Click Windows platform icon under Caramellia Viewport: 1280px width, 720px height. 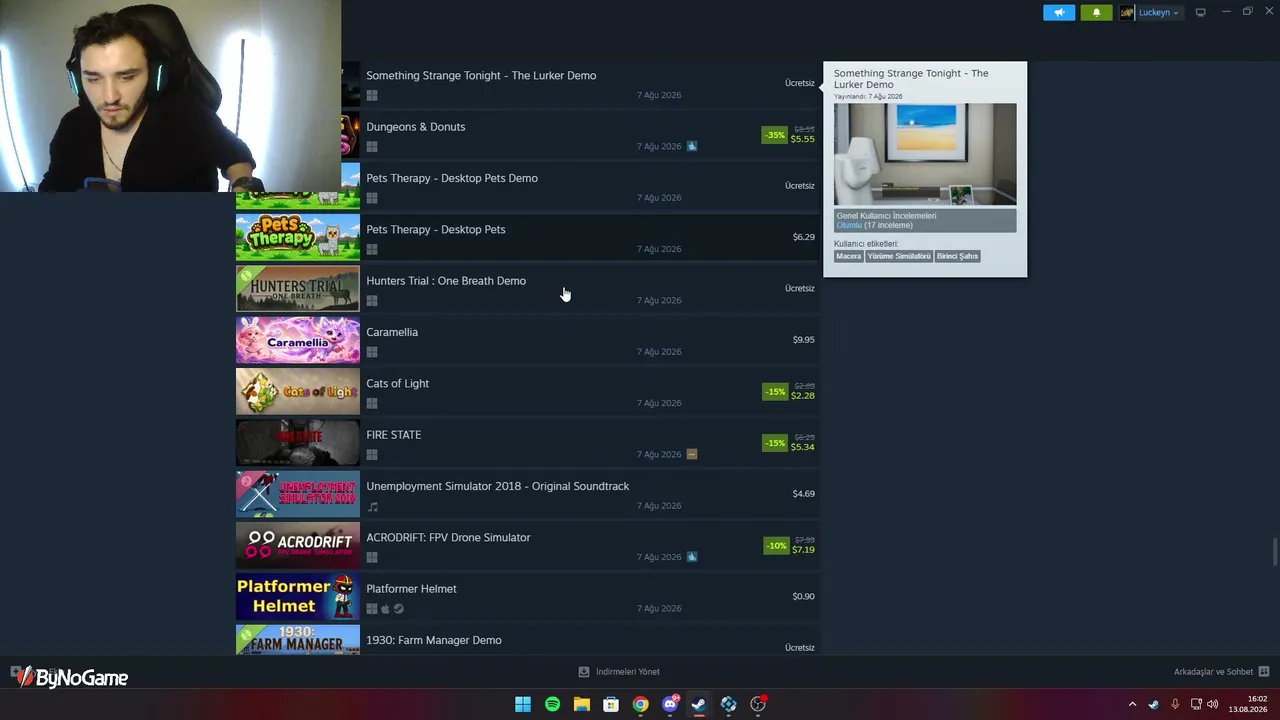(x=372, y=352)
